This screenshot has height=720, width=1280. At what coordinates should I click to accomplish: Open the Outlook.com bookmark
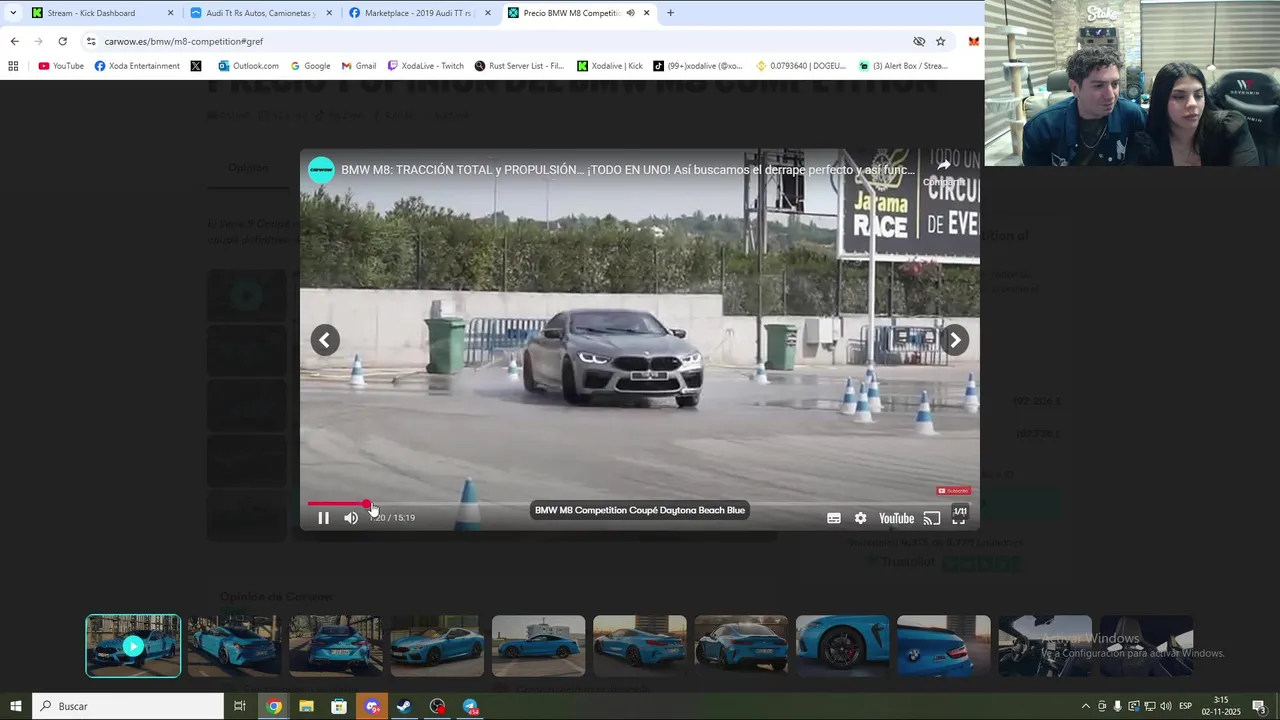pyautogui.click(x=249, y=66)
